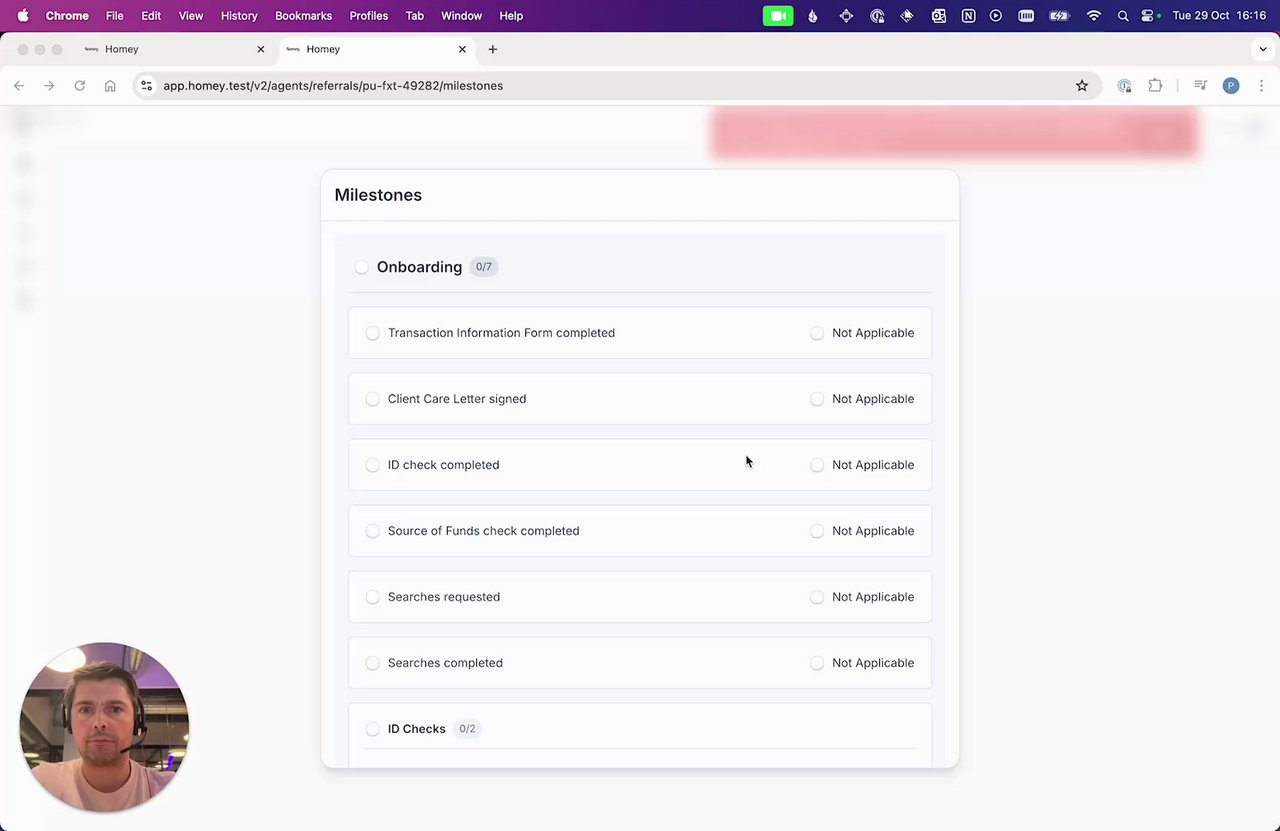The image size is (1280, 831).
Task: Open the Window menu
Action: pos(461,16)
